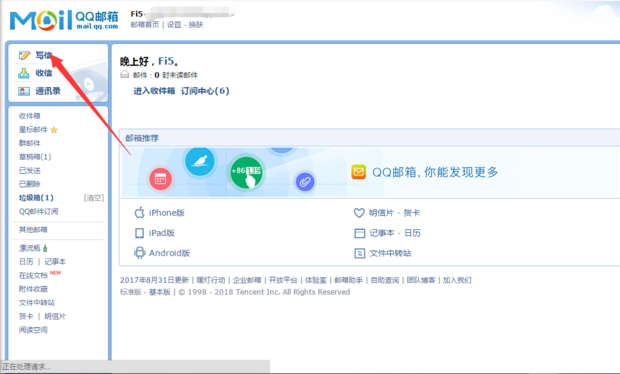Click the envelope icon beside unread mail count

click(125, 74)
